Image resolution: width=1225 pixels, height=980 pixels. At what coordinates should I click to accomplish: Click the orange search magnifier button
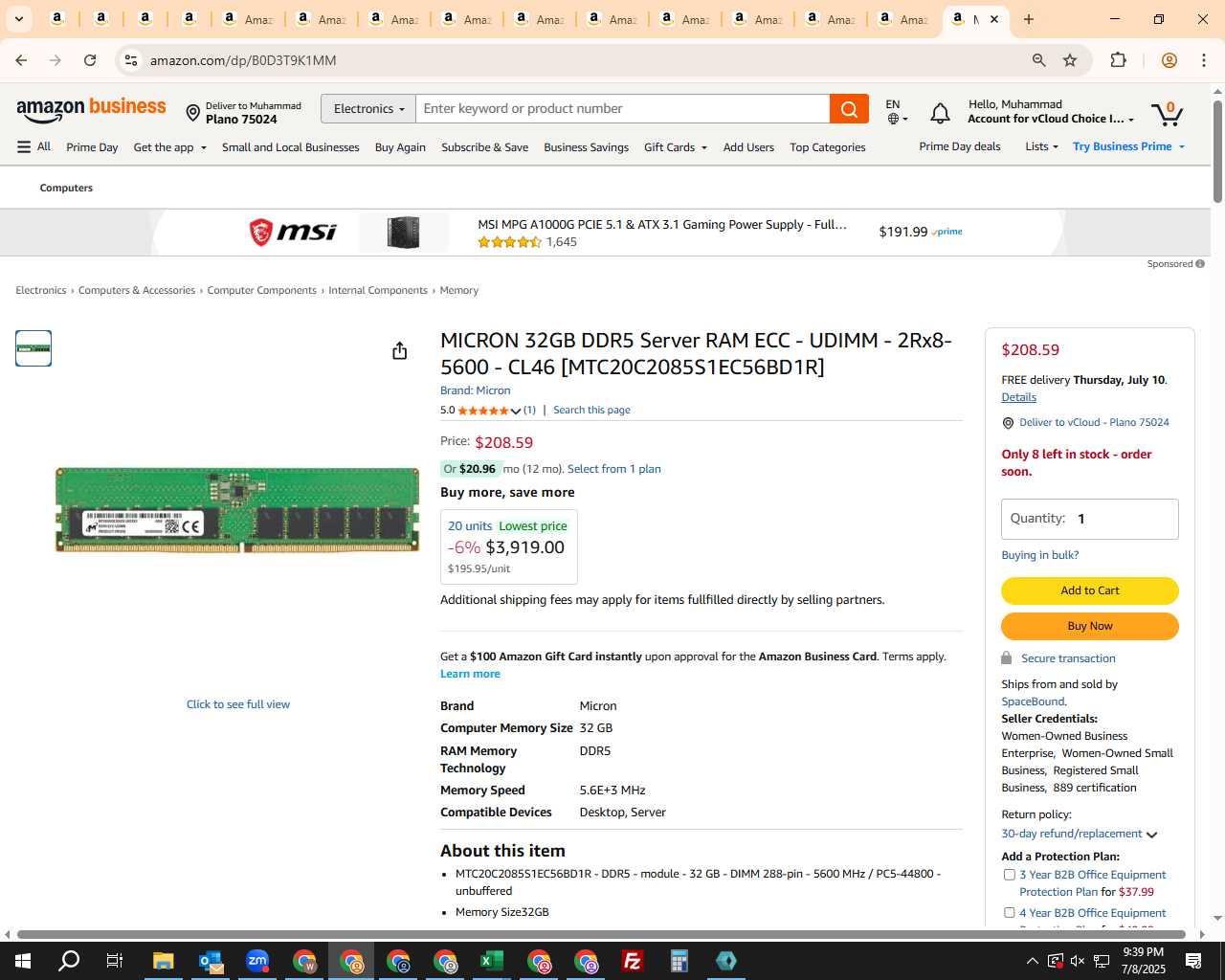[849, 109]
